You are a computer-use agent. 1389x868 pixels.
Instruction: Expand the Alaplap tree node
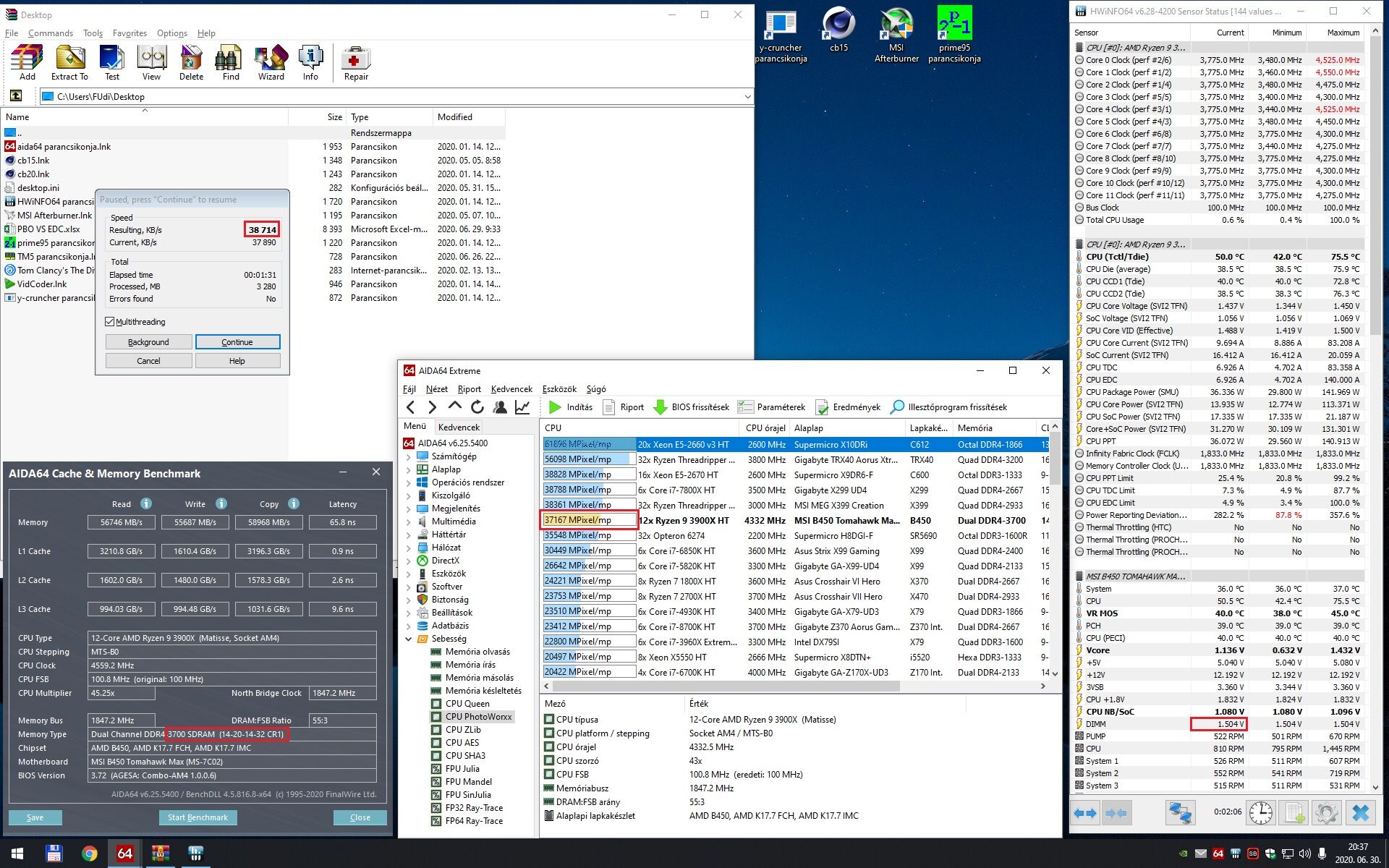point(409,469)
